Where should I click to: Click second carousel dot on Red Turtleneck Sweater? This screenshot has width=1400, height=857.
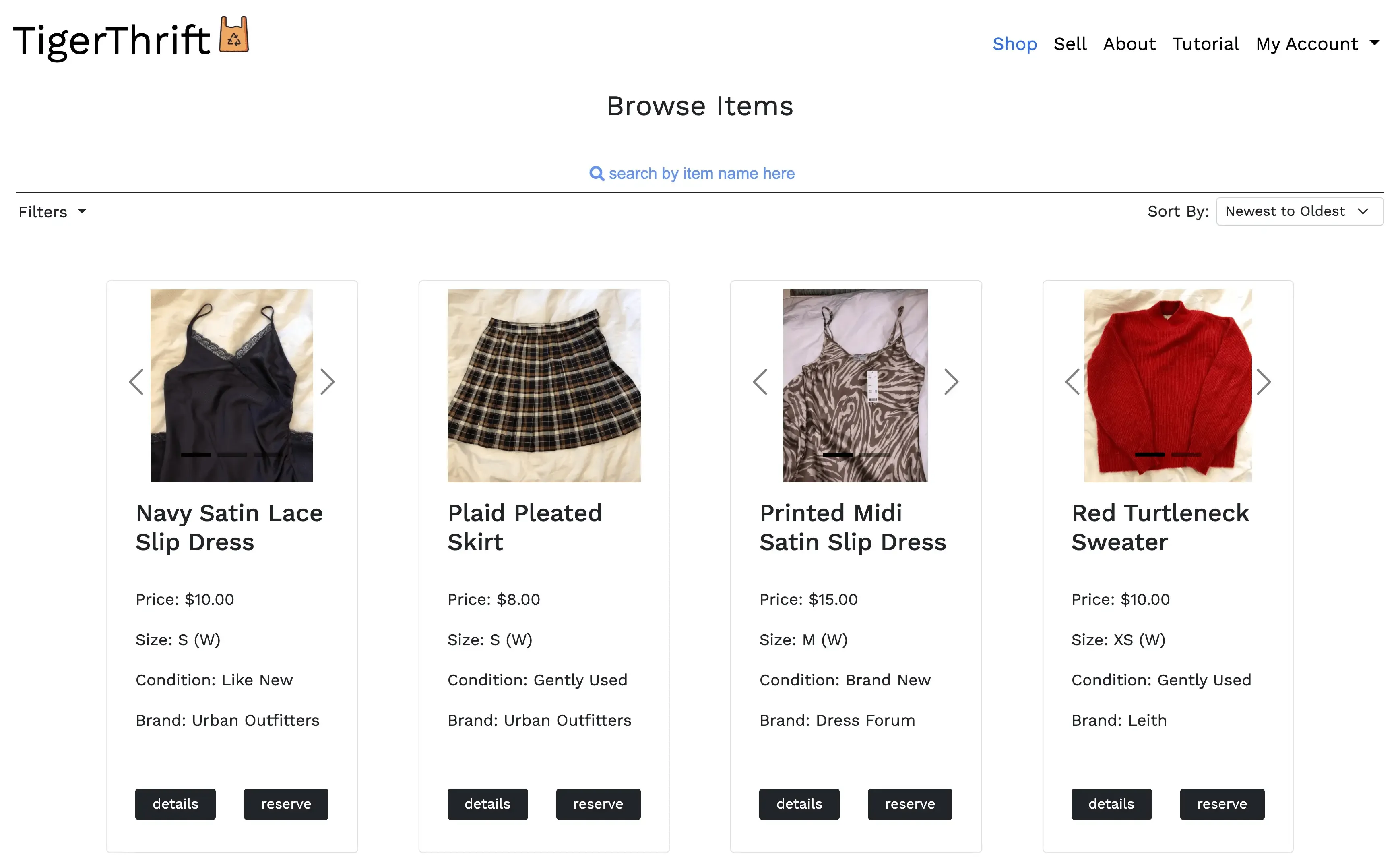[1187, 455]
